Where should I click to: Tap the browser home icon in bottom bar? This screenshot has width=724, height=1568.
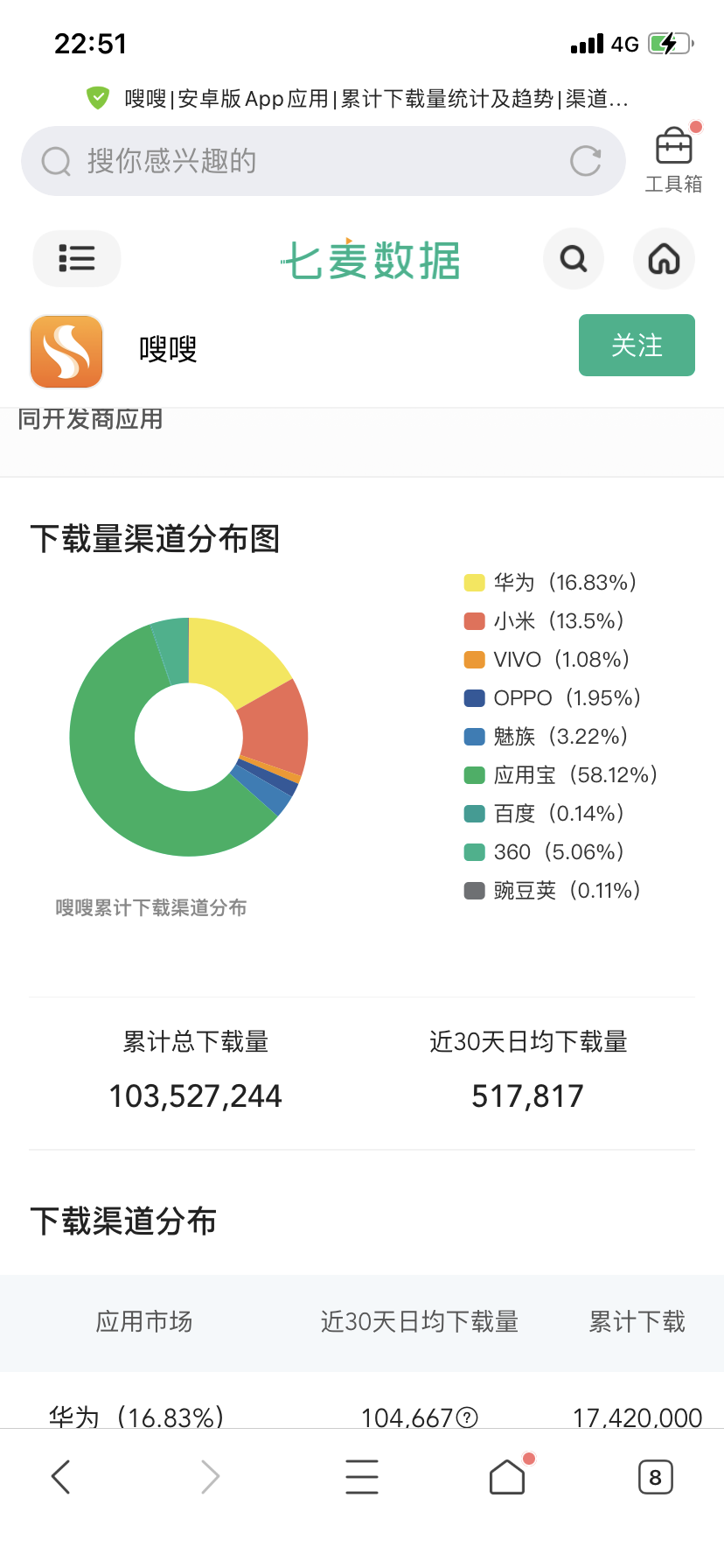coord(507,1477)
